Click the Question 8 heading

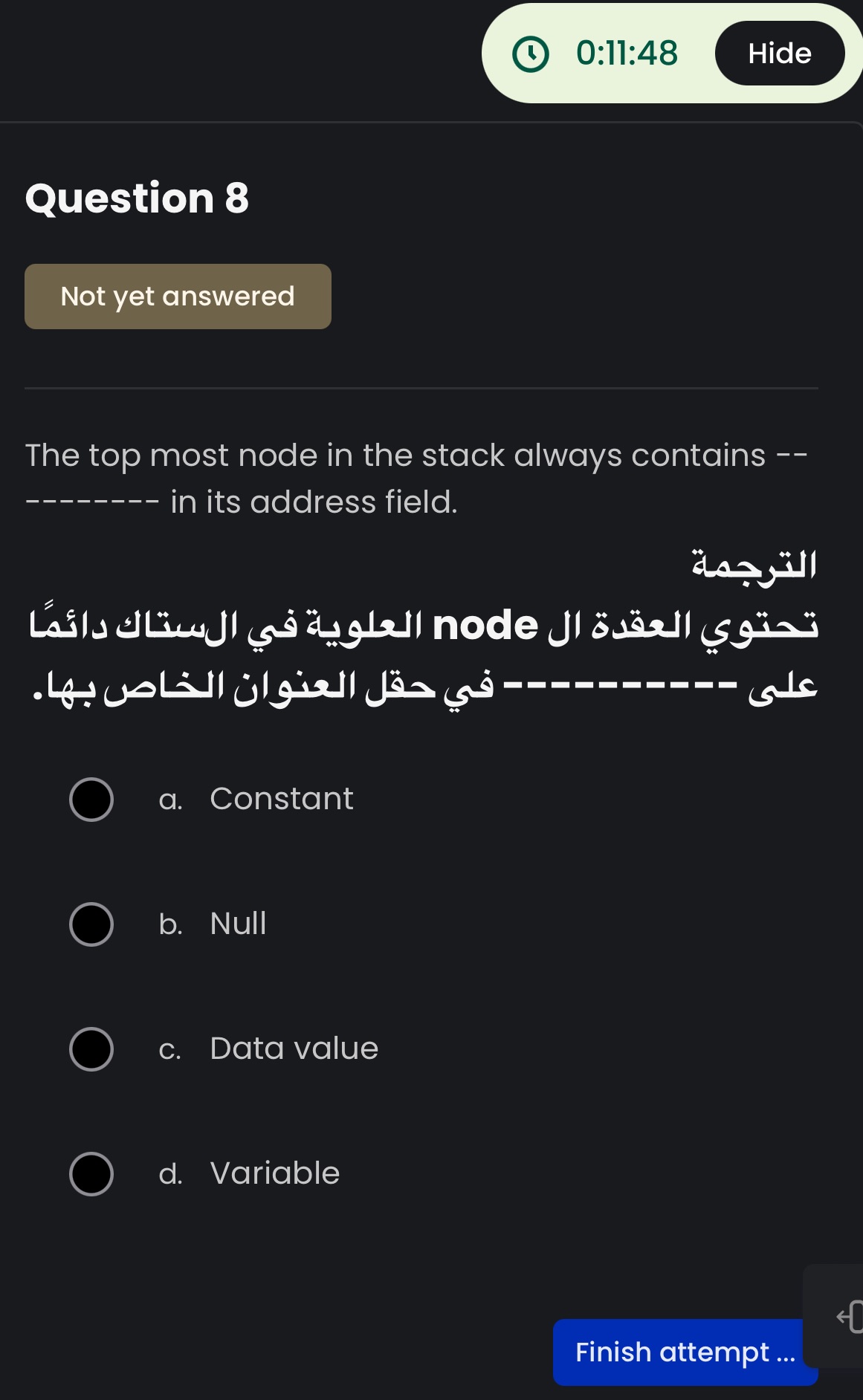pos(137,198)
